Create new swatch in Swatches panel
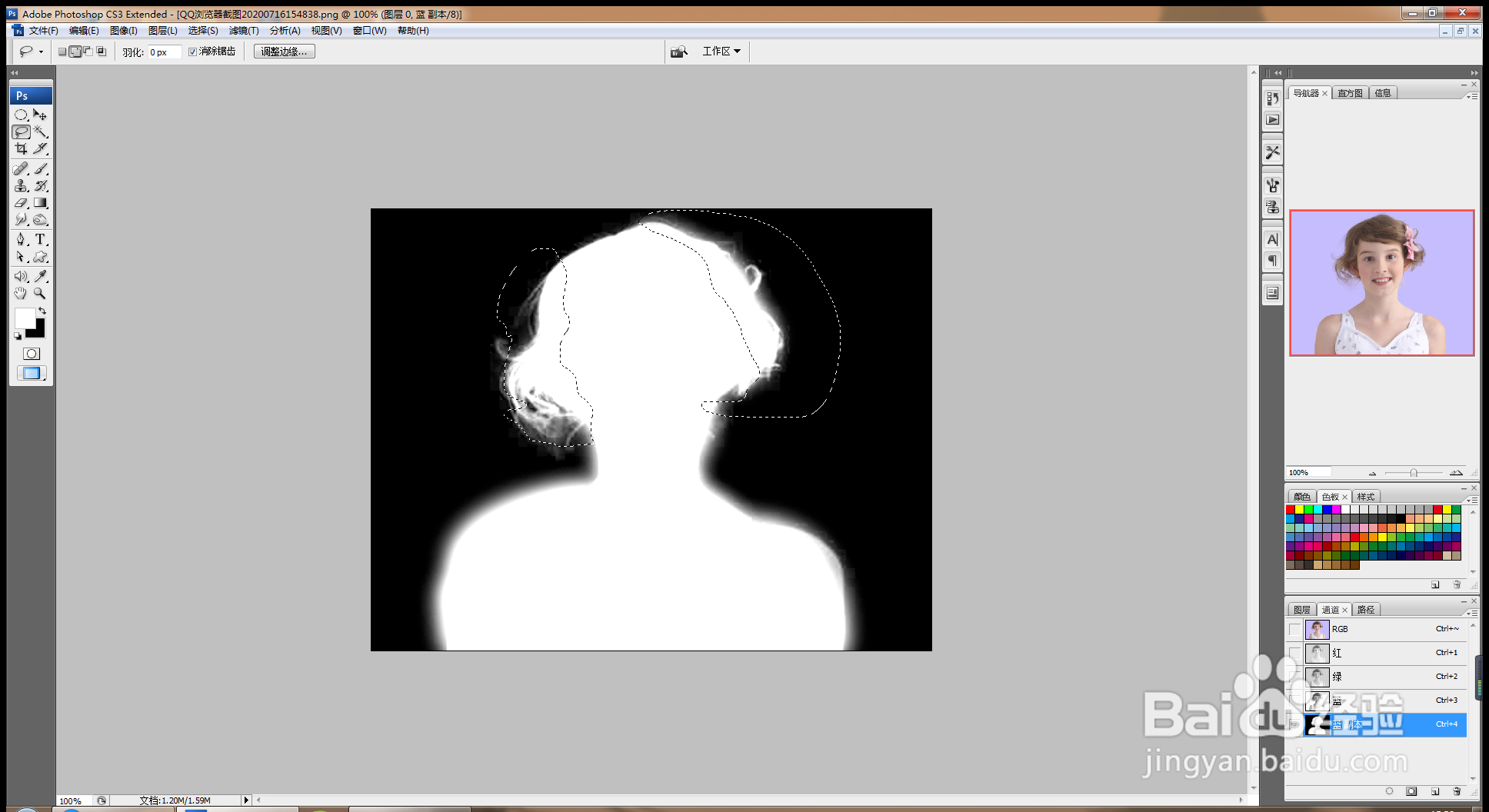 pyautogui.click(x=1435, y=585)
